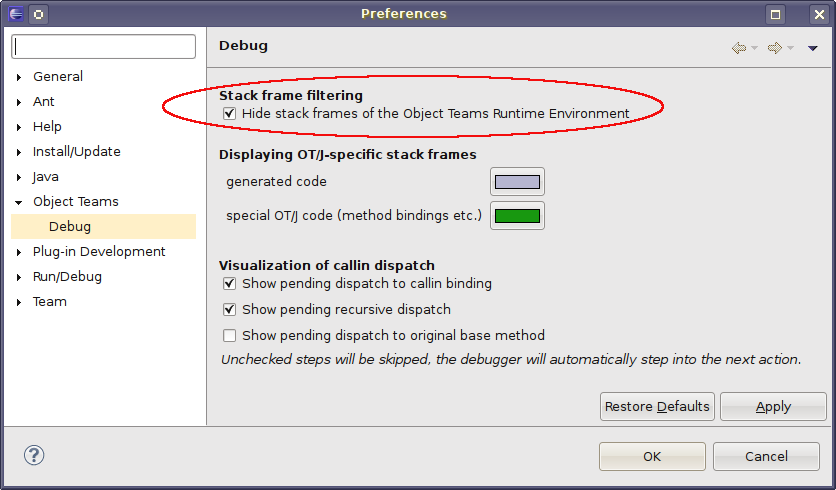Viewport: 836px width, 490px height.
Task: Click the preferences filter text field
Action: coord(105,47)
